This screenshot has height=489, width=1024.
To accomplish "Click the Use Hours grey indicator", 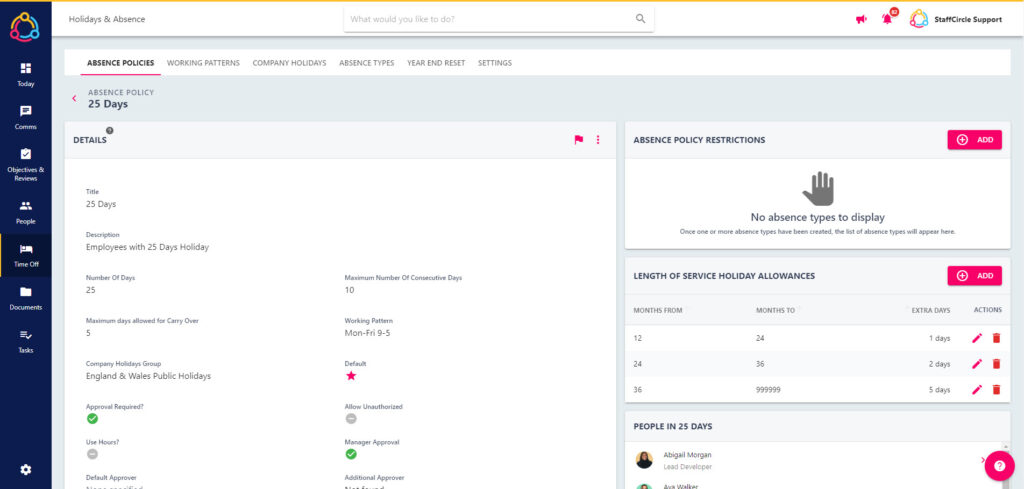I will point(92,454).
